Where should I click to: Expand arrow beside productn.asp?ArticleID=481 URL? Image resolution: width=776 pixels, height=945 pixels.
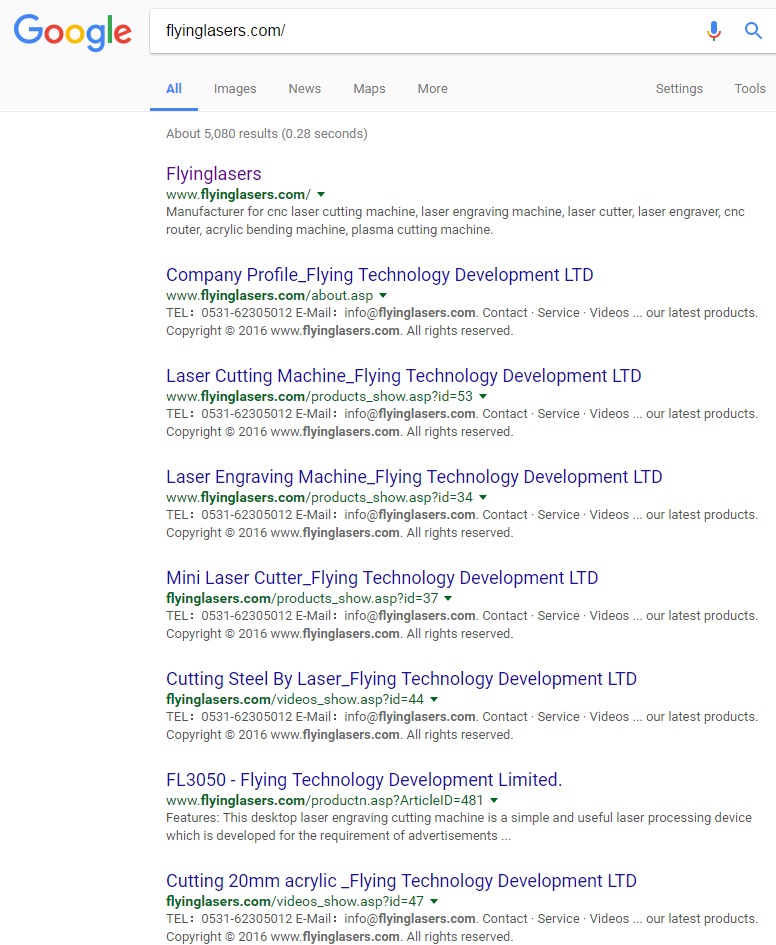point(494,800)
